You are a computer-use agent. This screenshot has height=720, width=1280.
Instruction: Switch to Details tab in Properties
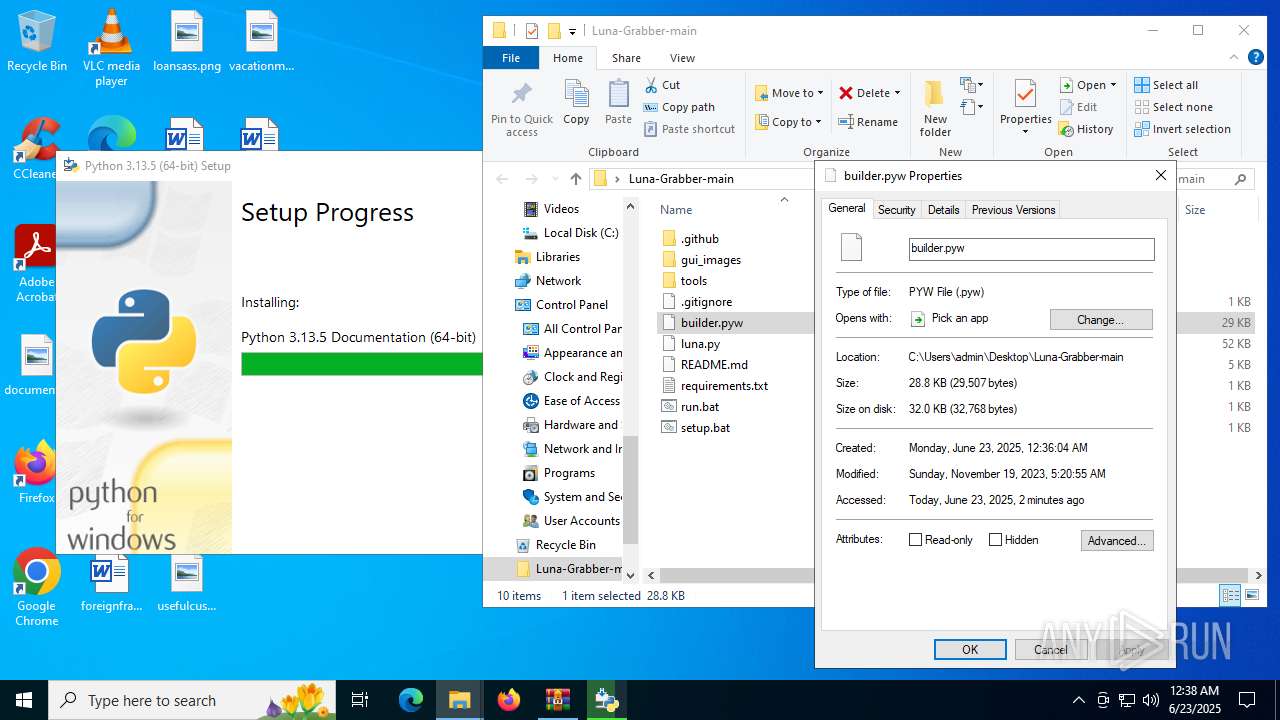(943, 210)
